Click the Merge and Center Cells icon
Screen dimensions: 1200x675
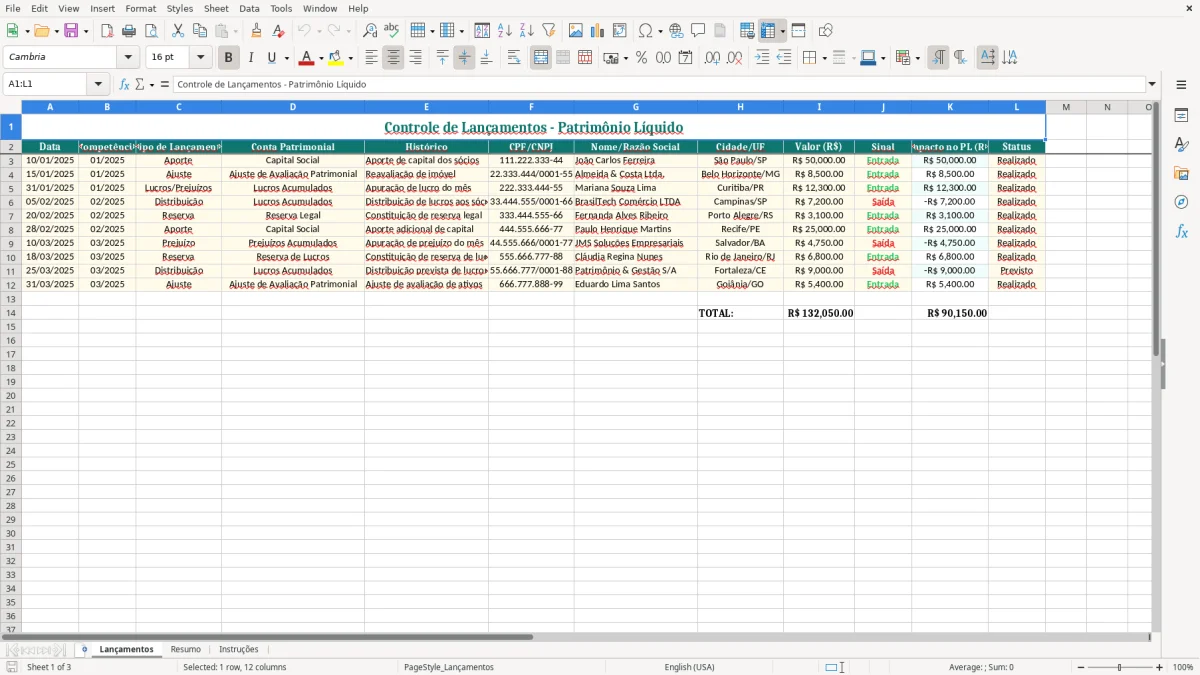541,58
